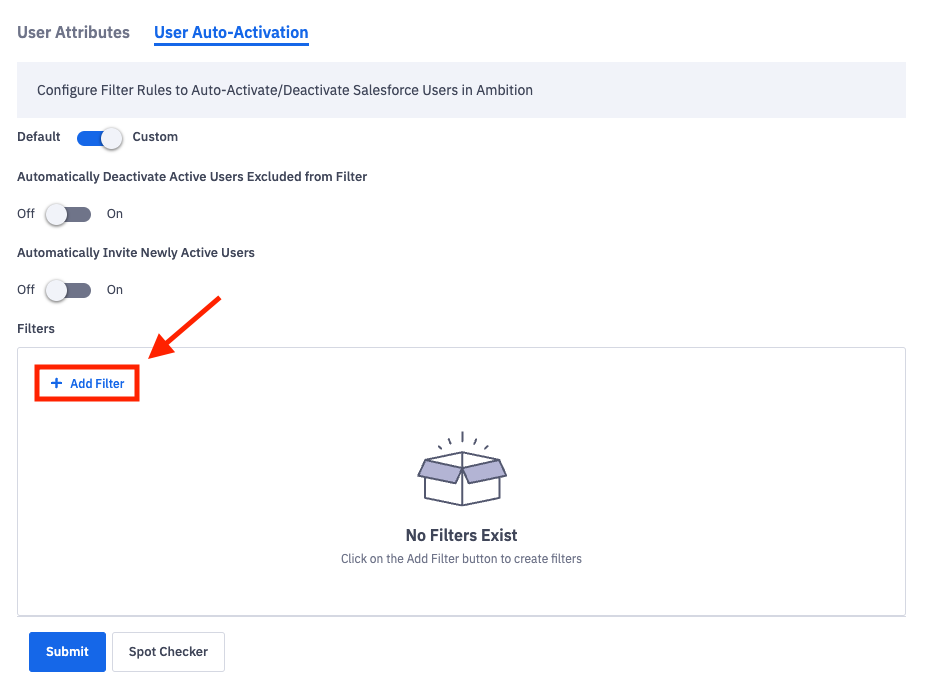
Task: Enable Automatically Deactivate Active Users switch
Action: point(69,214)
